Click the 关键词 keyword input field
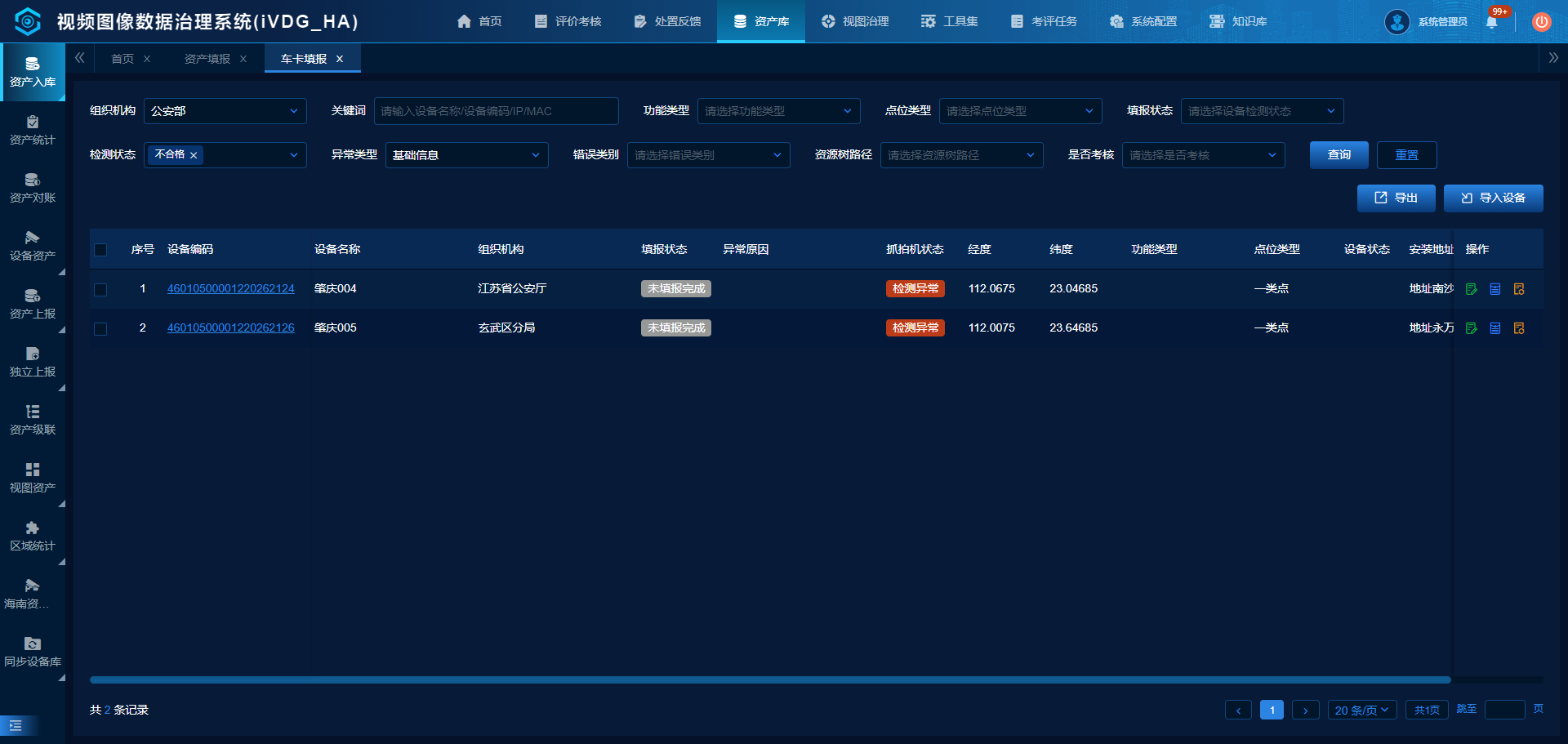 point(497,111)
